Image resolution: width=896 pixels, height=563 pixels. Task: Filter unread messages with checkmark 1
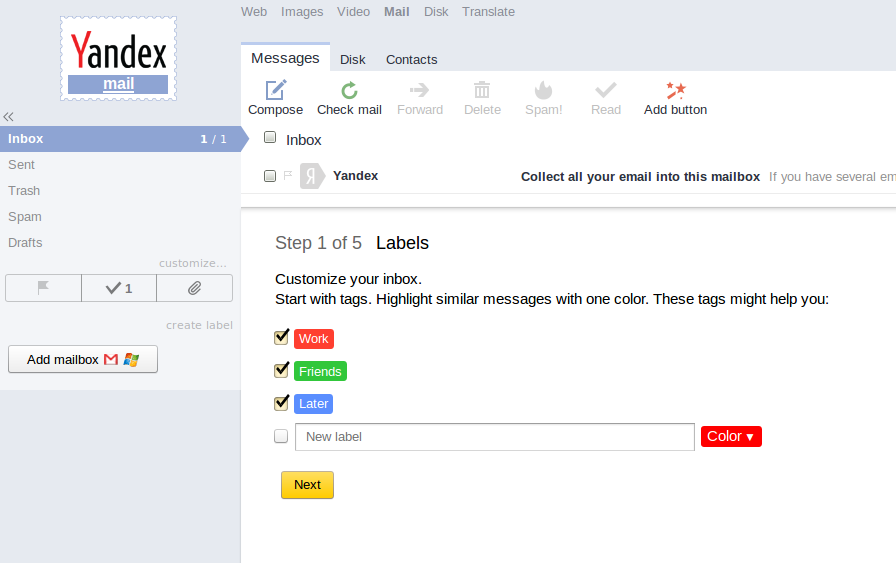tap(119, 288)
